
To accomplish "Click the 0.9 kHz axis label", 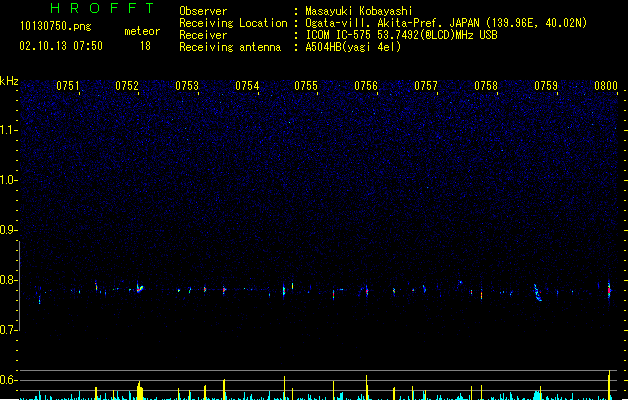I will (7, 230).
